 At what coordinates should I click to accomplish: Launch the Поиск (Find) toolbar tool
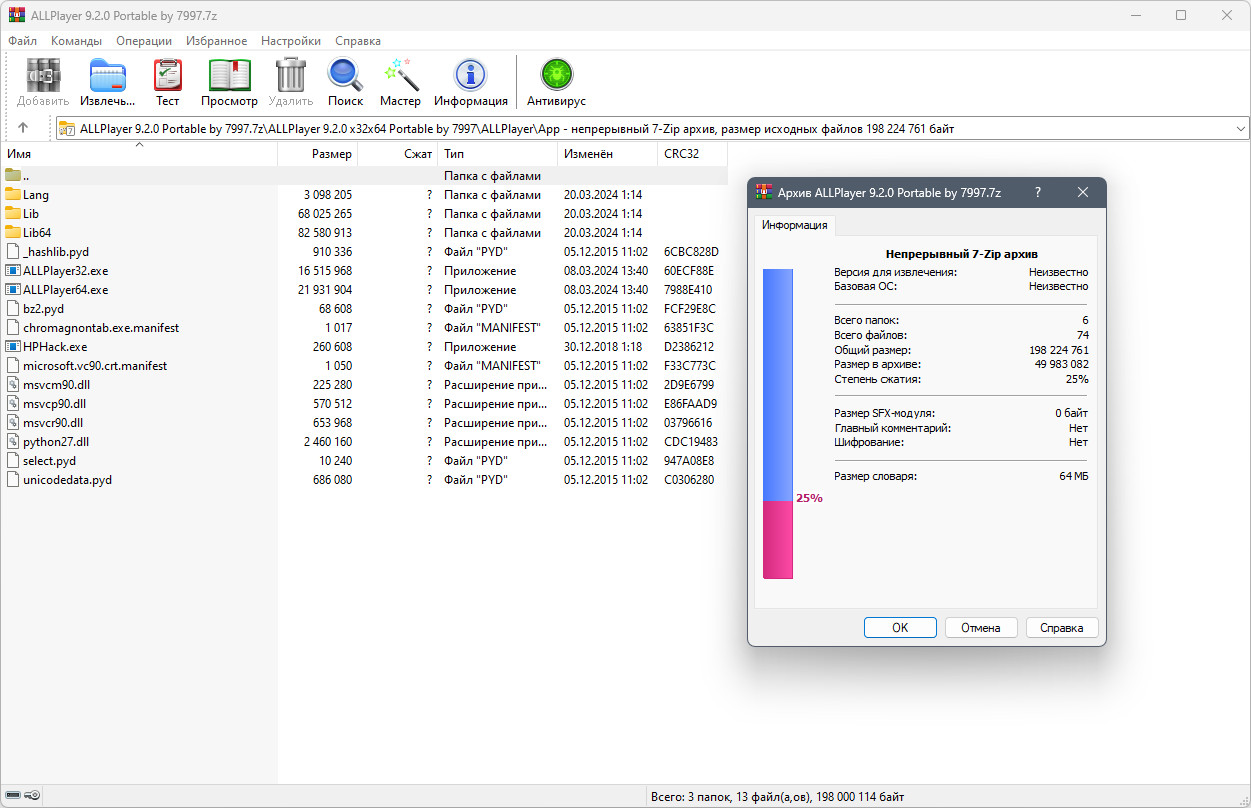345,76
